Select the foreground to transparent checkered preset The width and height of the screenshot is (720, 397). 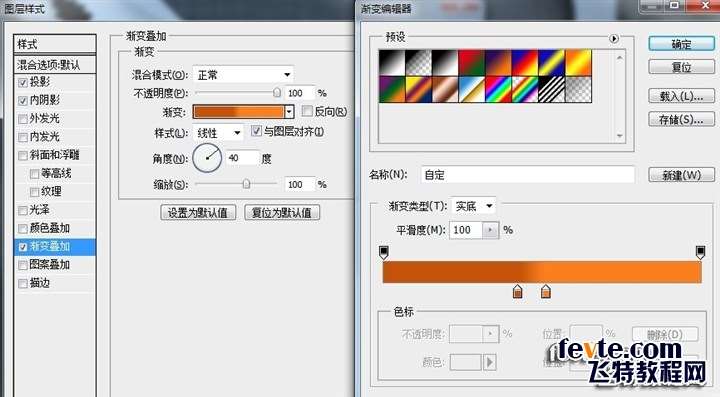coord(418,62)
